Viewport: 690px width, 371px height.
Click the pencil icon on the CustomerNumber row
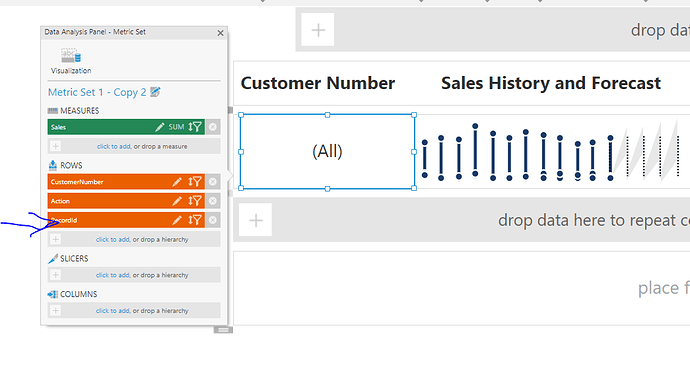tap(177, 182)
